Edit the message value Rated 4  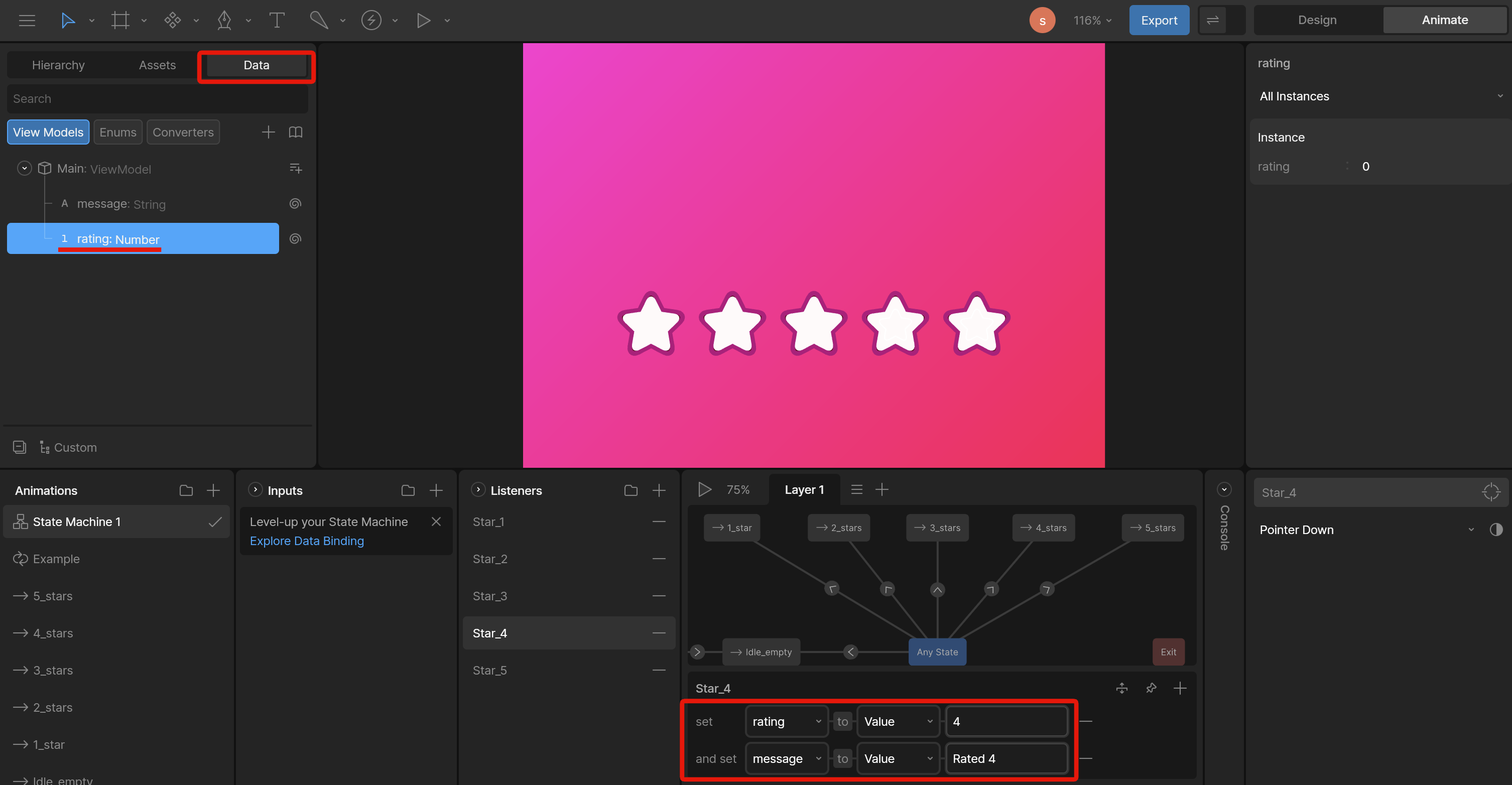click(1006, 758)
